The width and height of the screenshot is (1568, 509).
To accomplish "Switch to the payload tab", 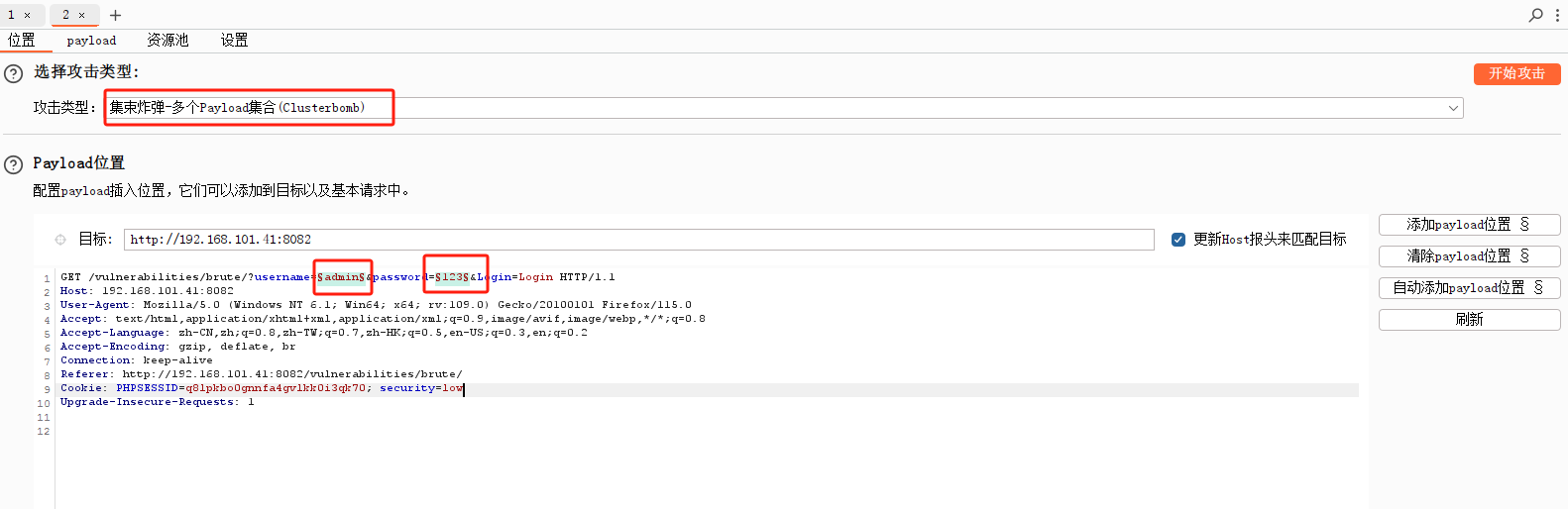I will (x=91, y=41).
